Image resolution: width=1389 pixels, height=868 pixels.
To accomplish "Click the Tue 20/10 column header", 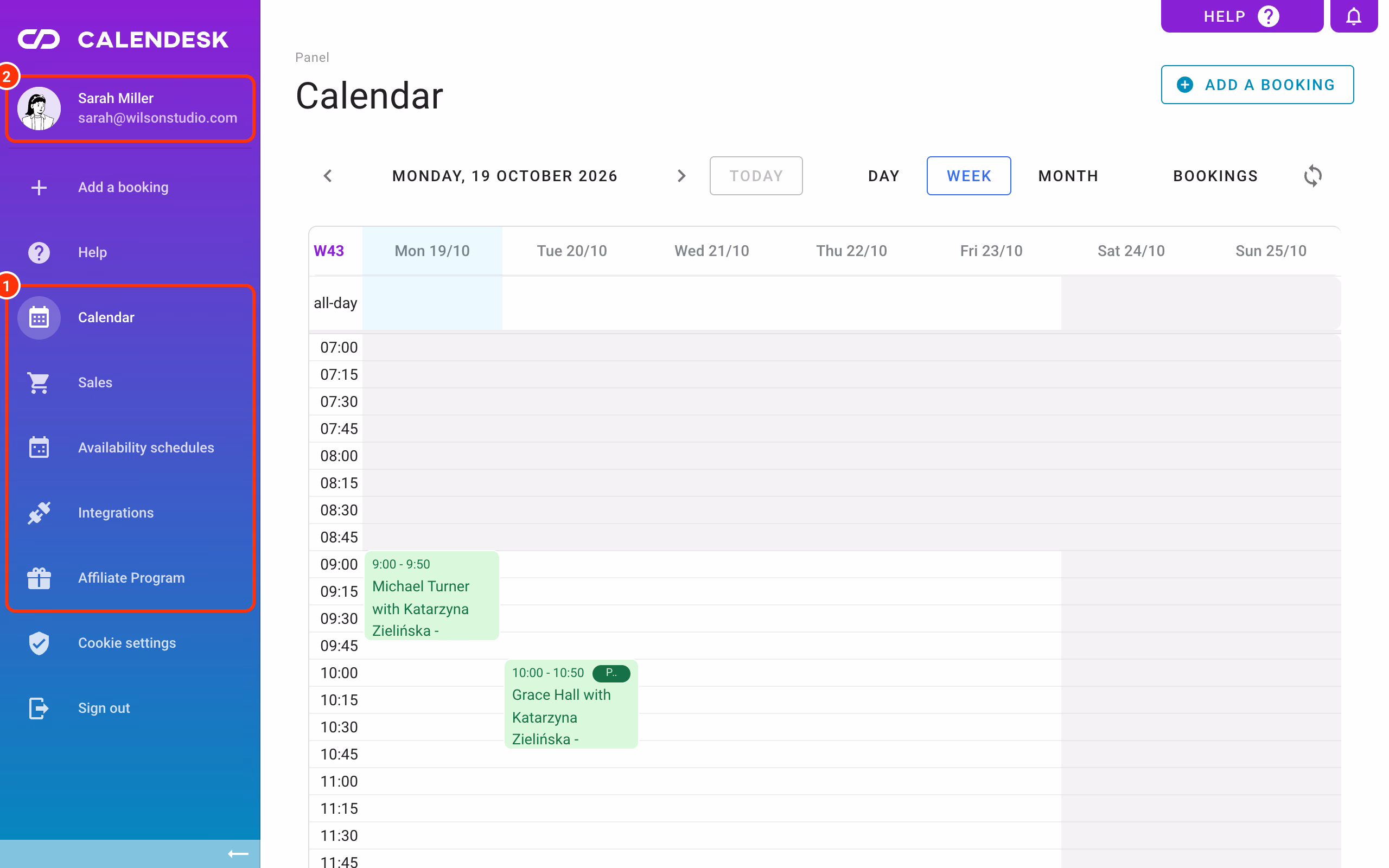I will click(572, 251).
